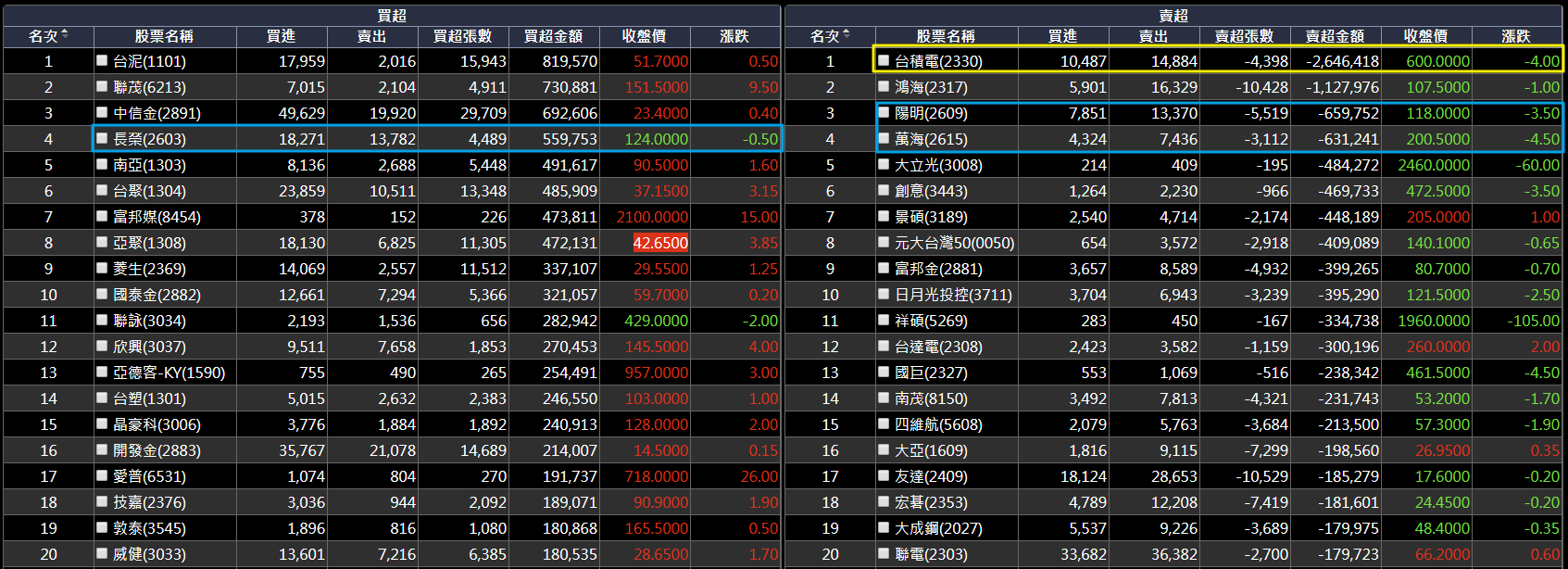Open stock 敦泰(3545)
This screenshot has height=569, width=1568.
(149, 528)
